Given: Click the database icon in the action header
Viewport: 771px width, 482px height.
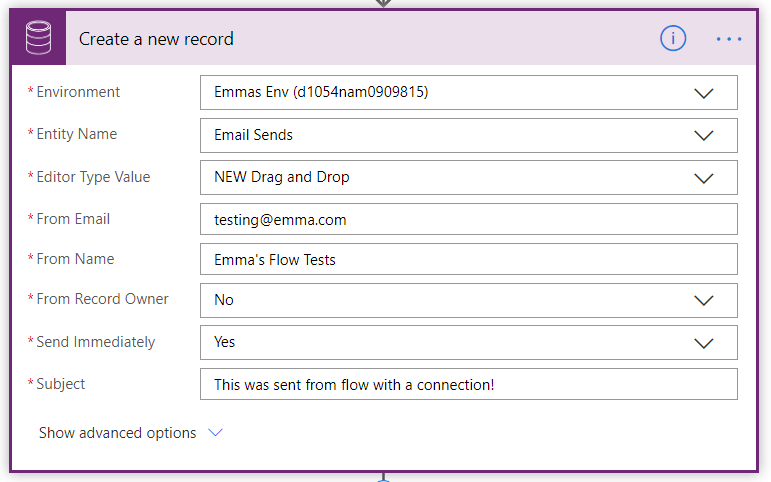Looking at the screenshot, I should click(38, 39).
